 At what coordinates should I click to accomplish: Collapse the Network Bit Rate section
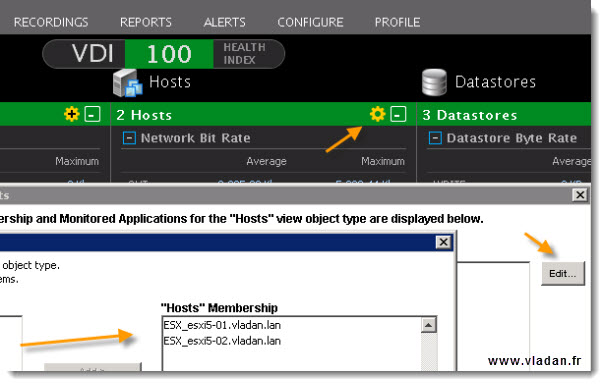point(129,138)
